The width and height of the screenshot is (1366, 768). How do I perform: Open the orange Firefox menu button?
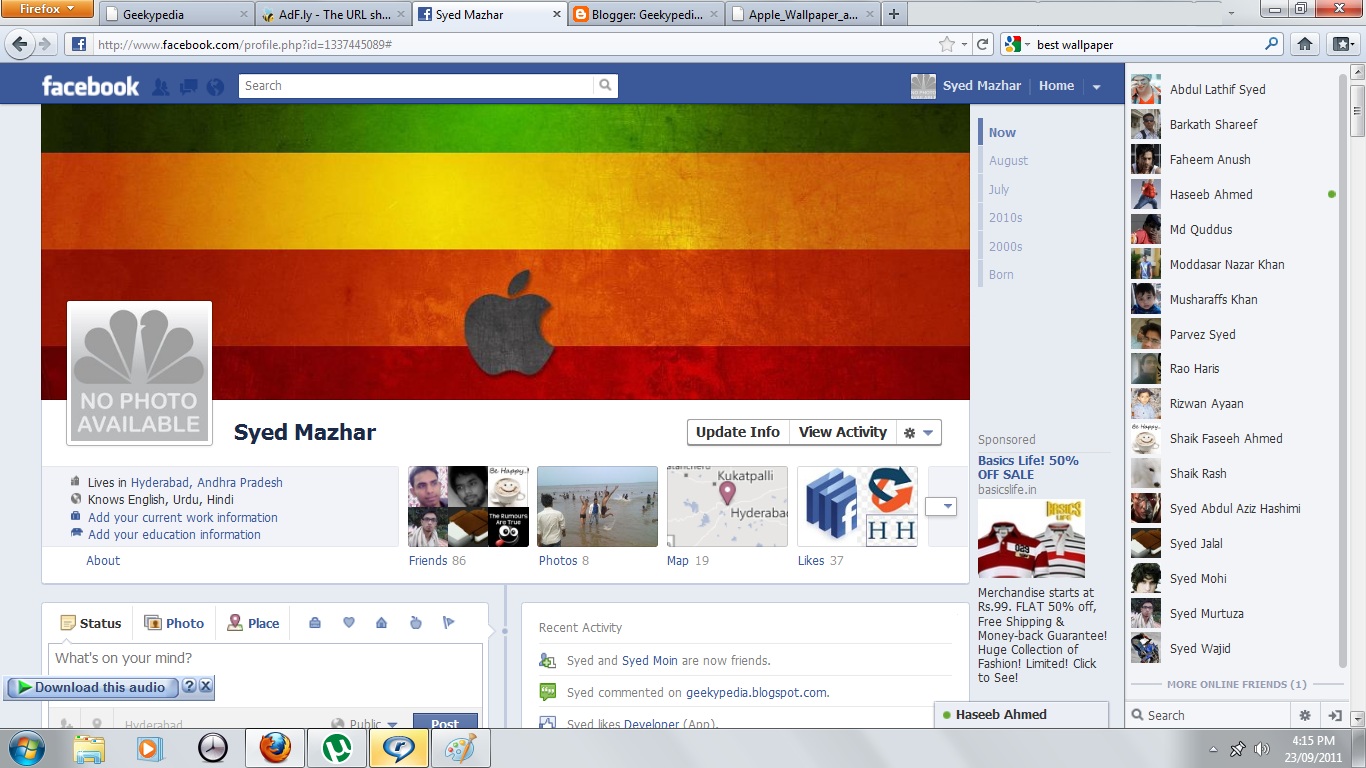click(x=47, y=9)
